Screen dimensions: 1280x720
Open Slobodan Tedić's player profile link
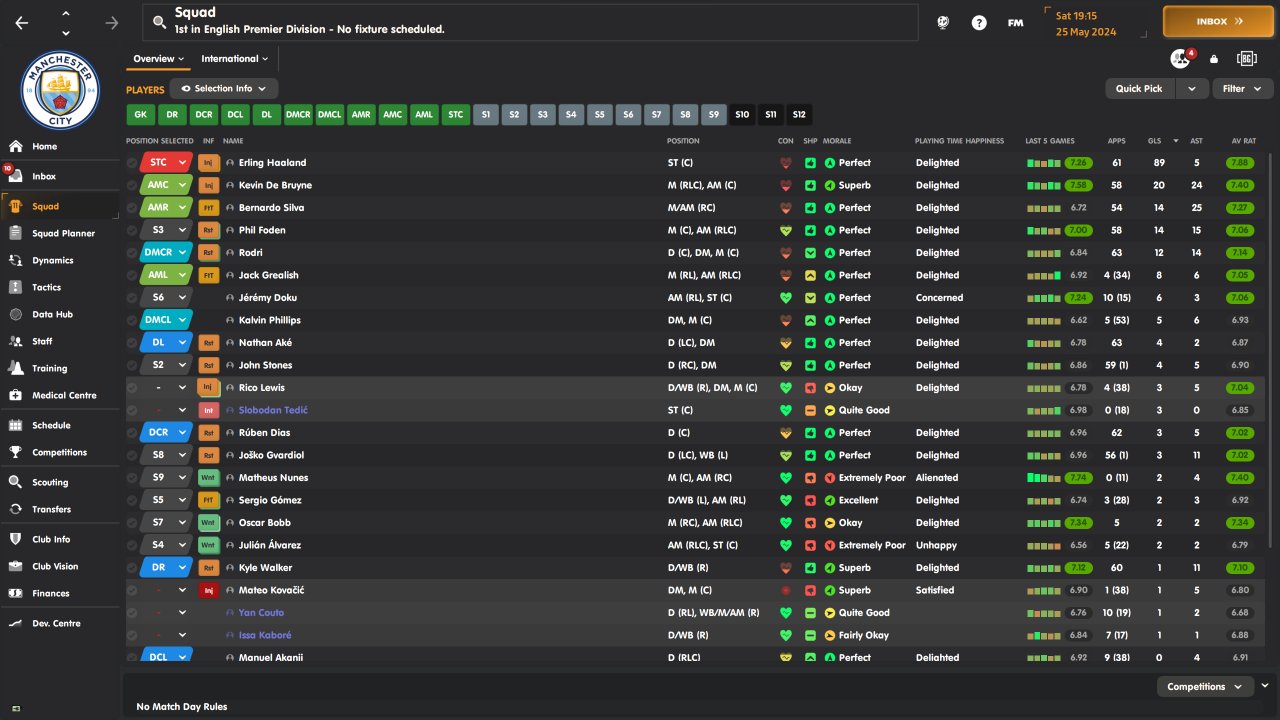click(x=273, y=410)
